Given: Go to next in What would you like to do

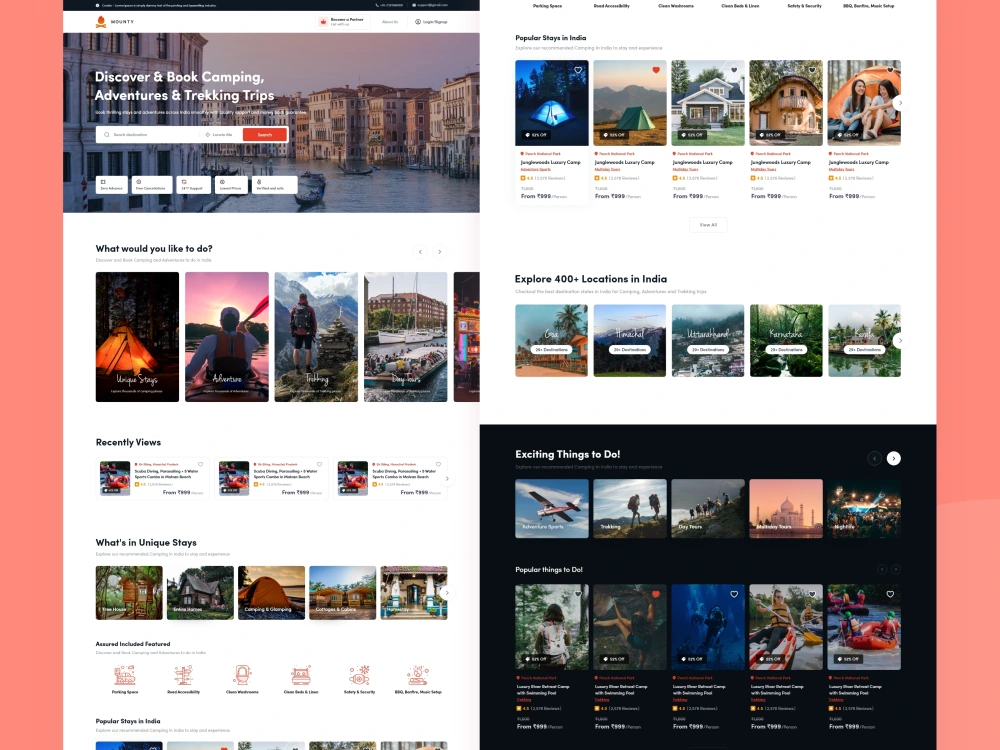Looking at the screenshot, I should 439,252.
